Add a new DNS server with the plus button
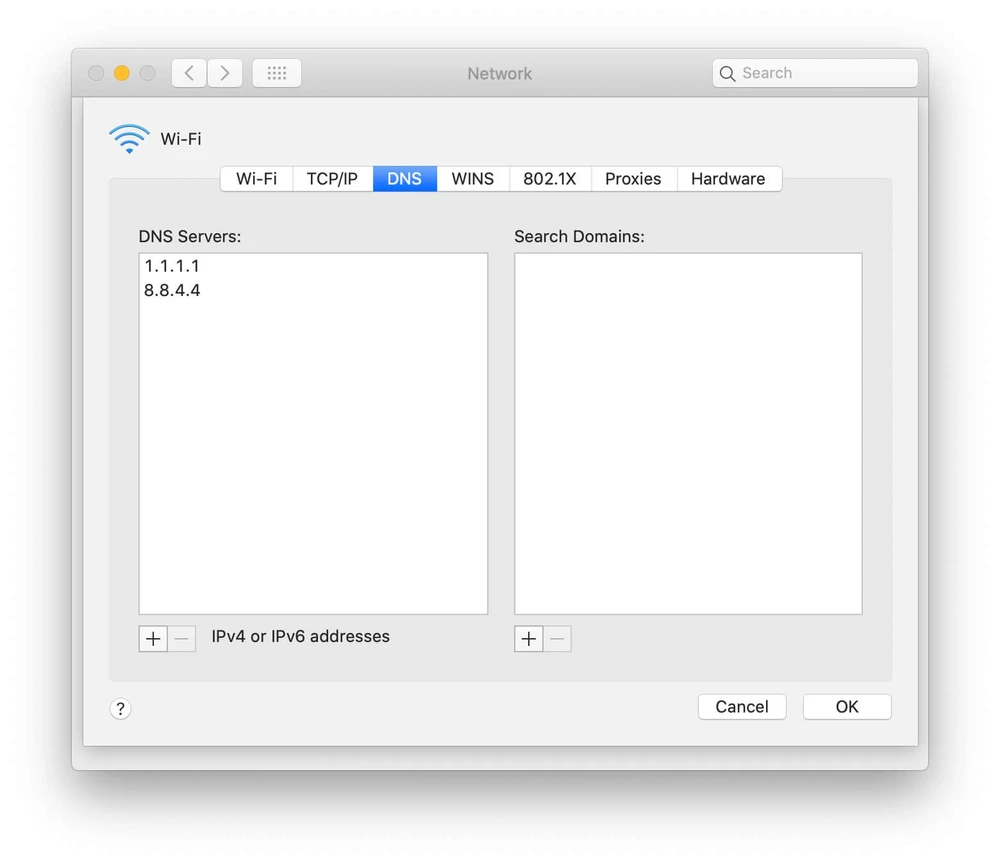 152,638
